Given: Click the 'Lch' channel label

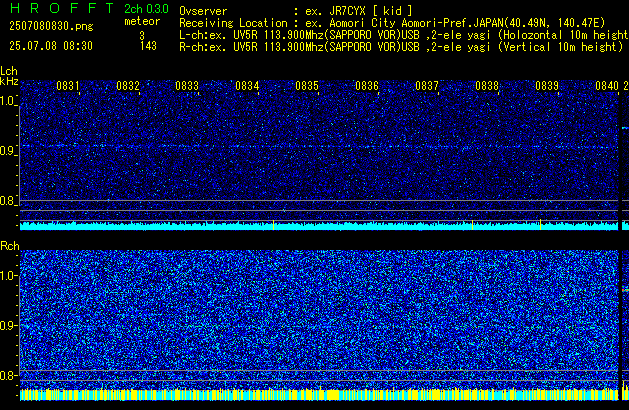Looking at the screenshot, I should 9,71.
